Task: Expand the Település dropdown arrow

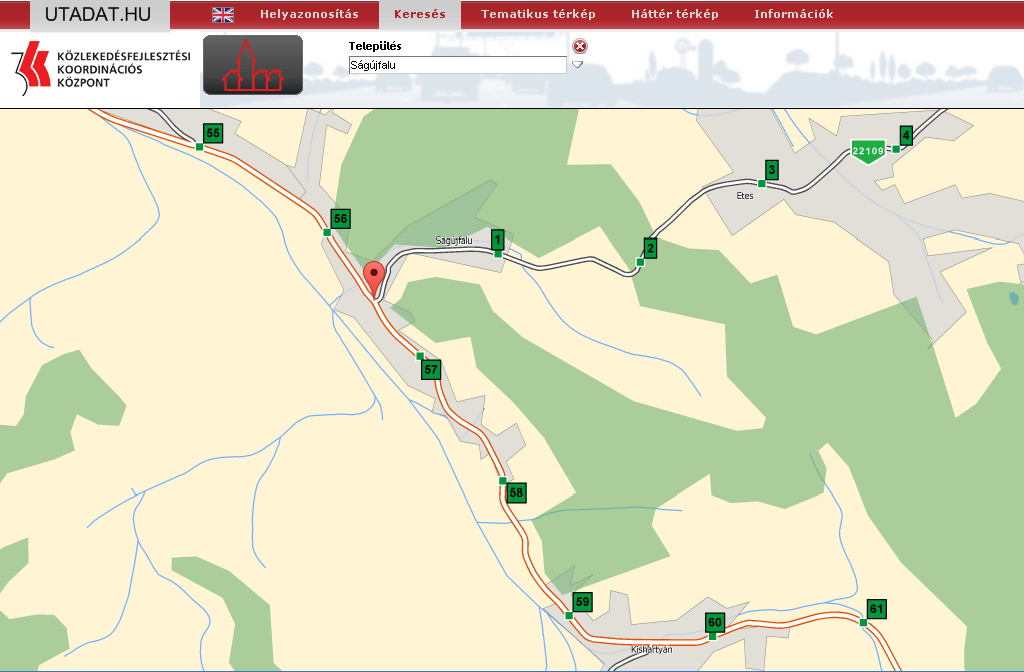Action: coord(577,65)
